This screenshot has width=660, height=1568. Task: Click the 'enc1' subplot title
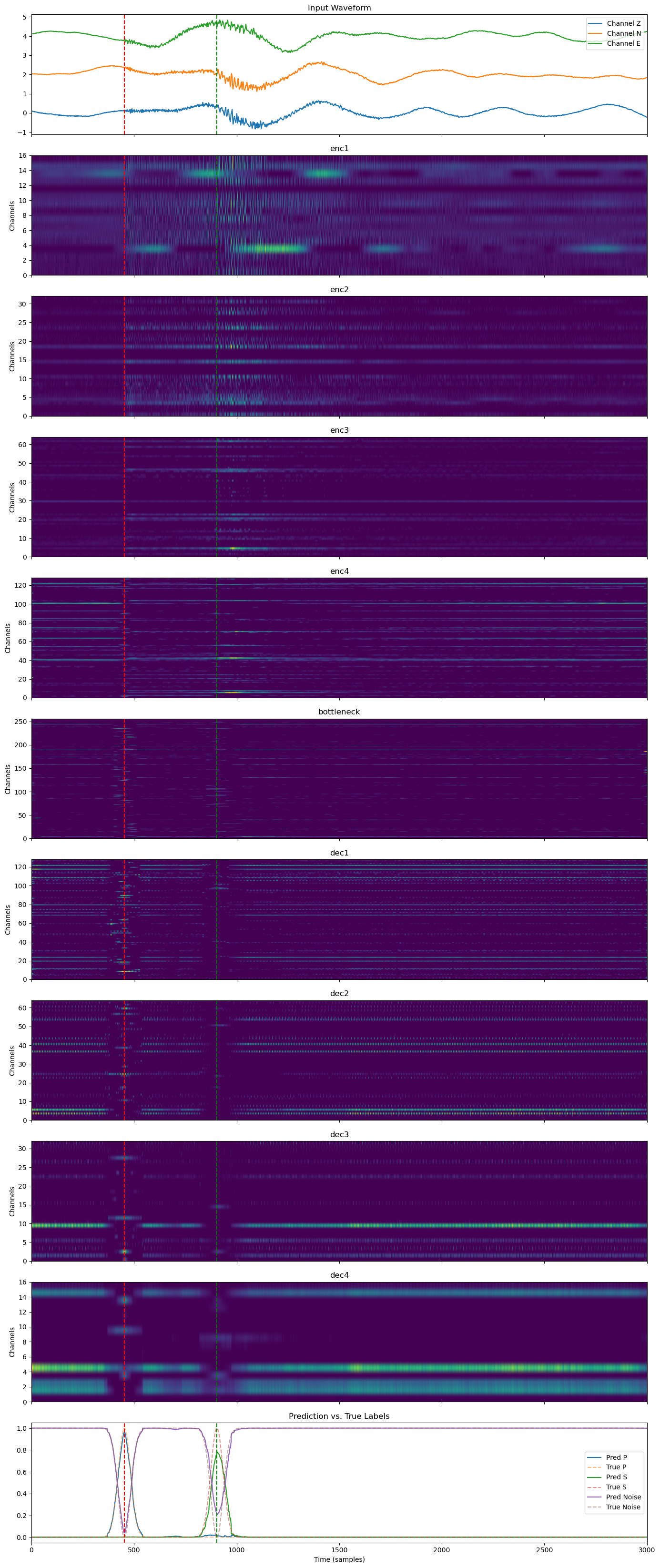click(x=339, y=149)
